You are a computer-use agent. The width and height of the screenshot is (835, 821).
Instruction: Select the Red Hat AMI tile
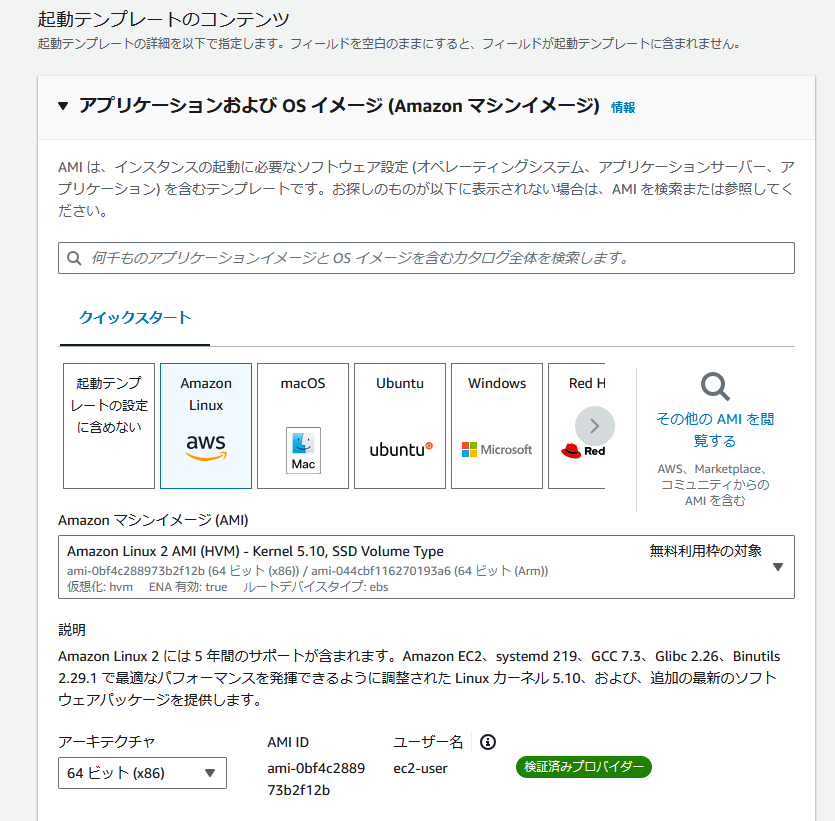point(577,426)
